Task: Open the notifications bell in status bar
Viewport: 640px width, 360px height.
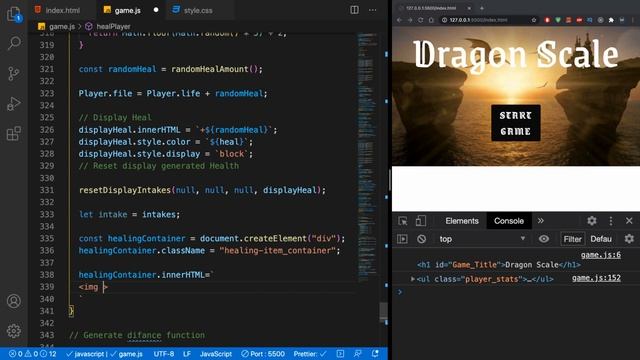Action: click(375, 353)
